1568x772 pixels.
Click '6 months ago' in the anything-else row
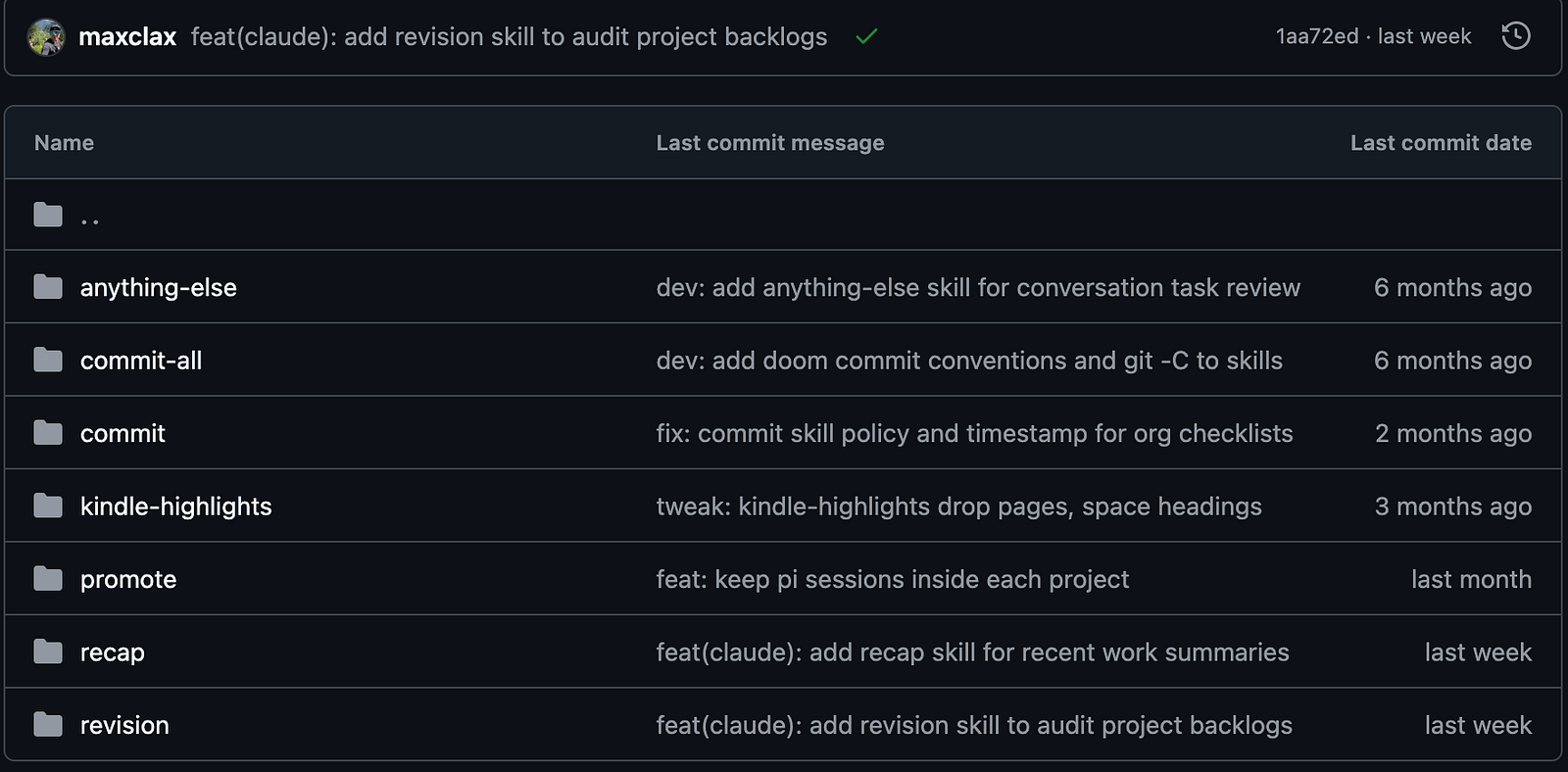tap(1452, 287)
